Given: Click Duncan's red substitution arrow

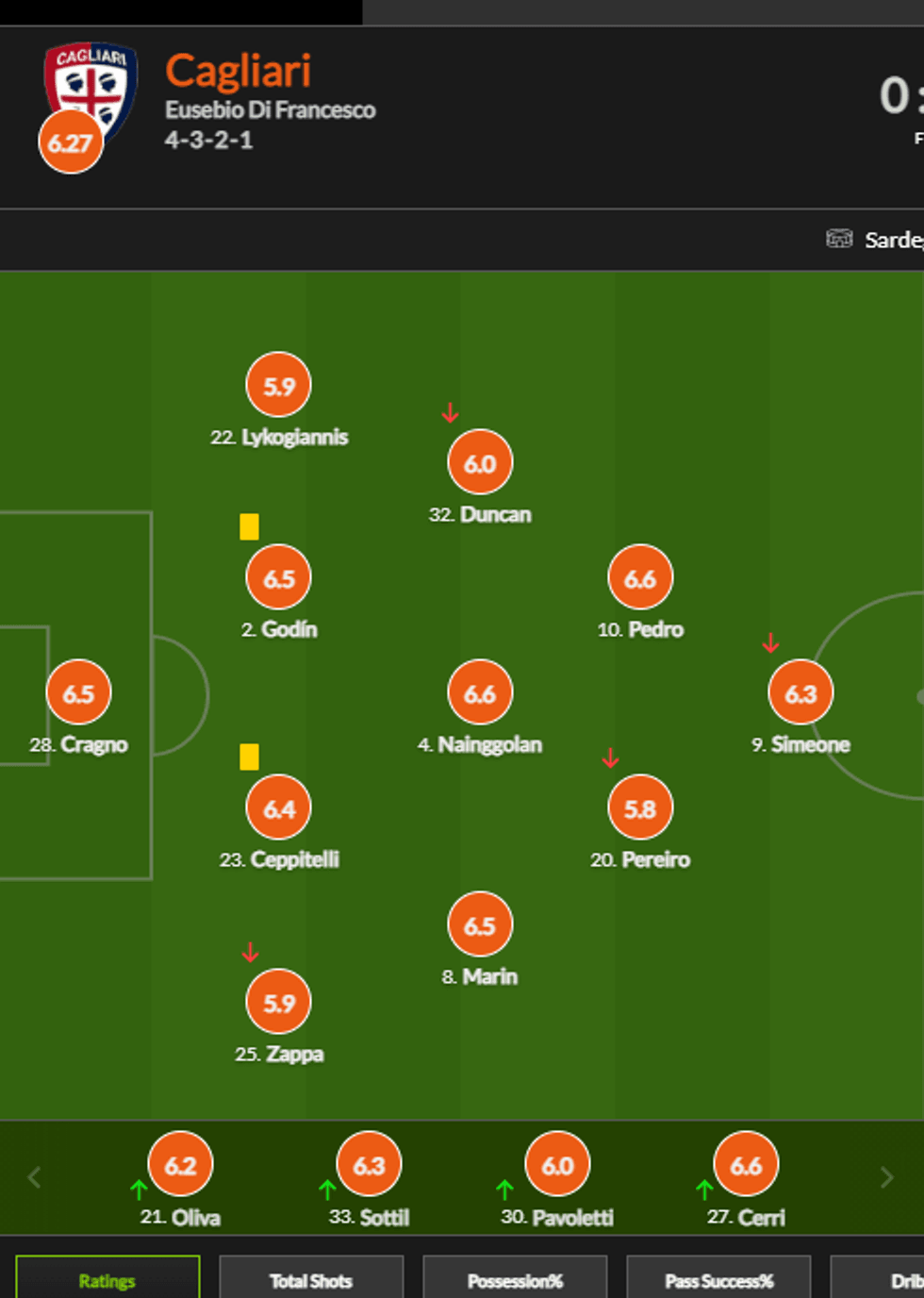Looking at the screenshot, I should pos(451,413).
